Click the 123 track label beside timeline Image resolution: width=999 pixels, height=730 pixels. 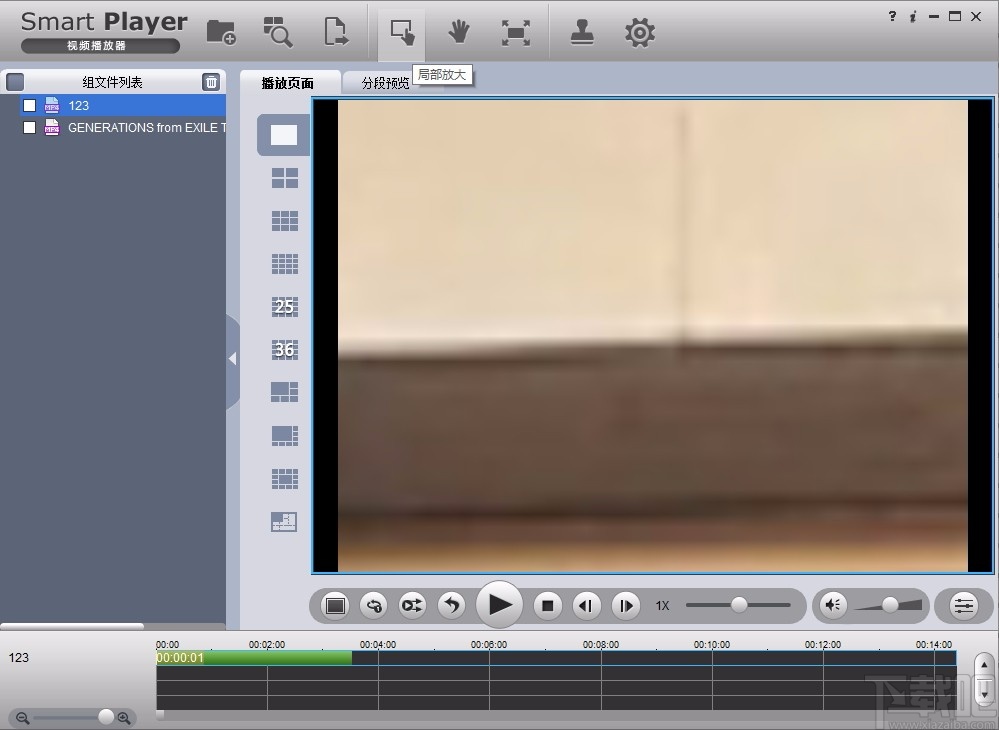coord(18,657)
